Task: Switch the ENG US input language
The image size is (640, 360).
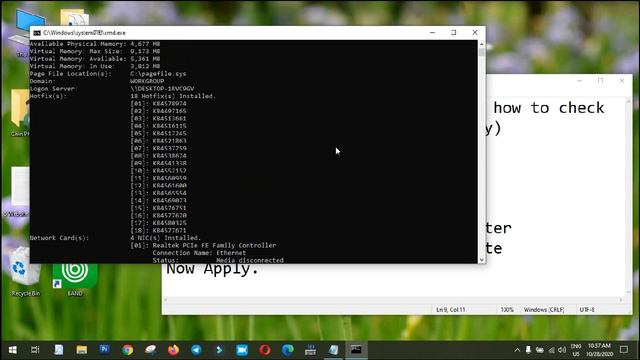Action: [576, 350]
